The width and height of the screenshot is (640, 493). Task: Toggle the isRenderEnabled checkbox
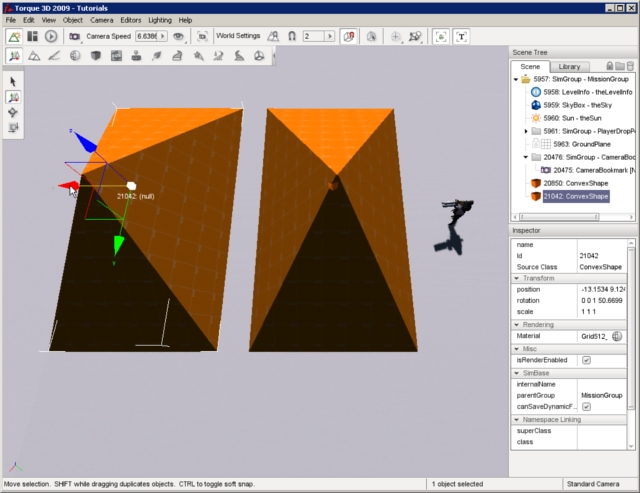[x=586, y=360]
